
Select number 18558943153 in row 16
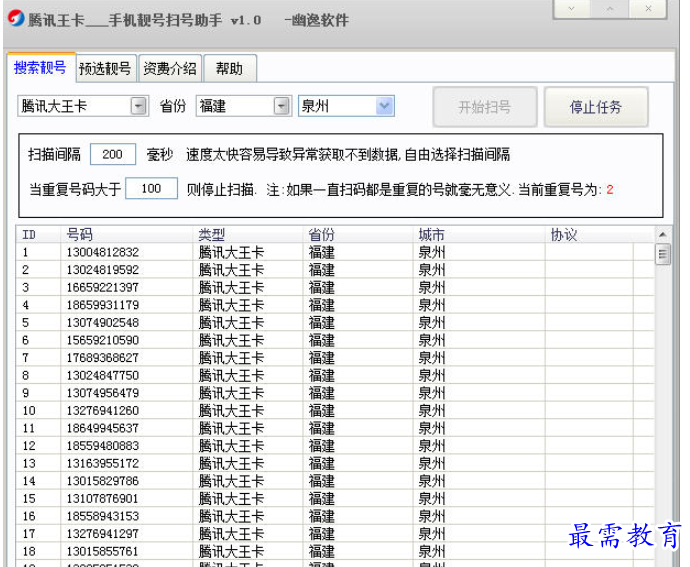tap(103, 516)
